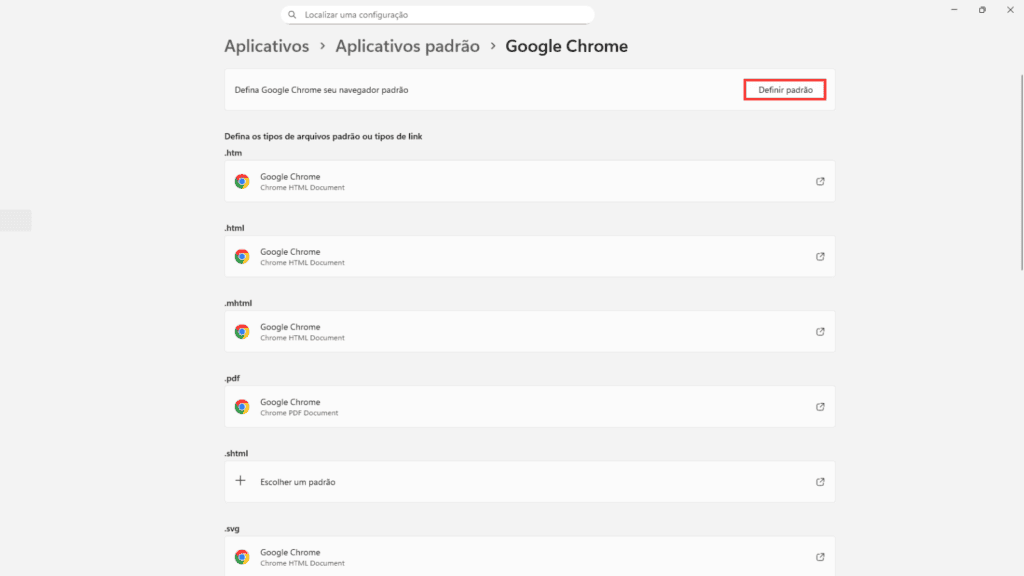Viewport: 1024px width, 576px height.
Task: Open the external link icon for .svg
Action: 820,557
